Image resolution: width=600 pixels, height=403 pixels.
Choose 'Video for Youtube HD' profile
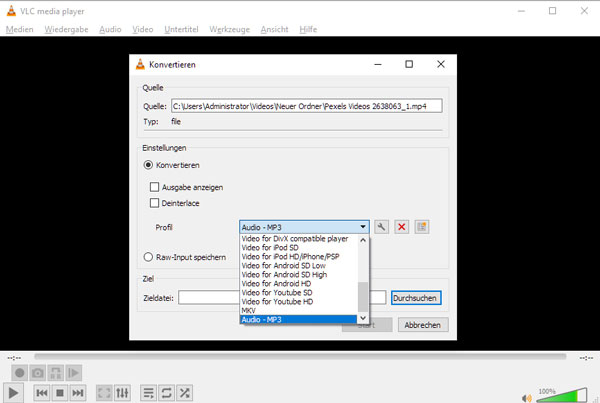coord(277,301)
